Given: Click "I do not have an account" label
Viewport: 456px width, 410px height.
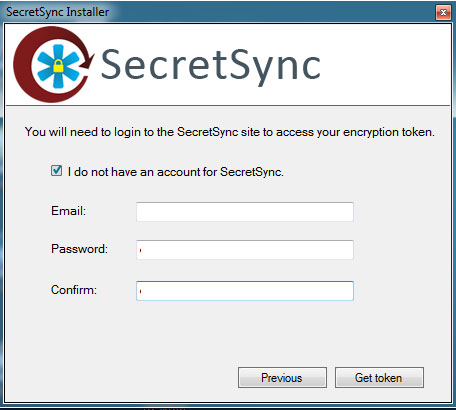Looking at the screenshot, I should coord(176,172).
